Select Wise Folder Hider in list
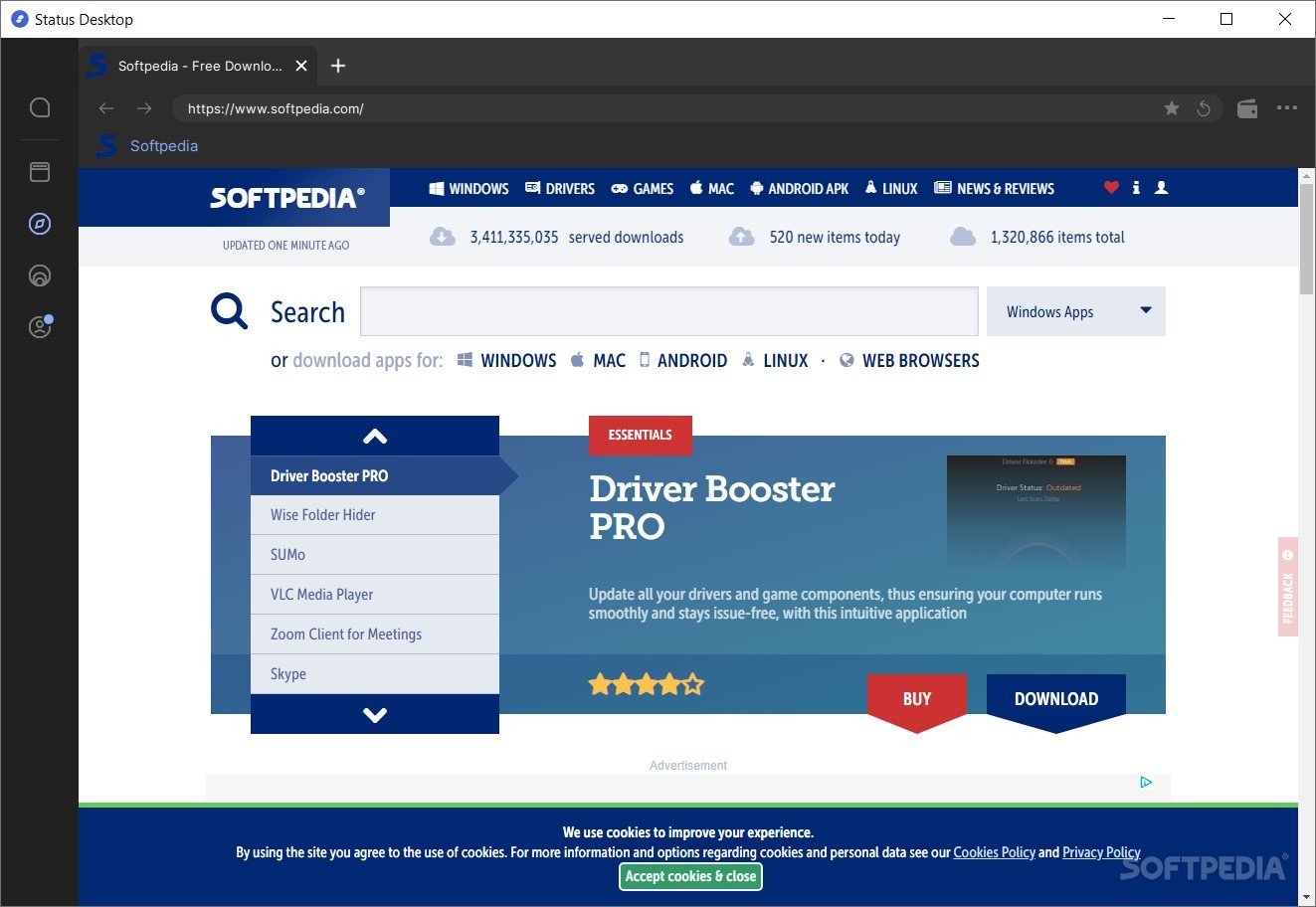 coord(375,515)
